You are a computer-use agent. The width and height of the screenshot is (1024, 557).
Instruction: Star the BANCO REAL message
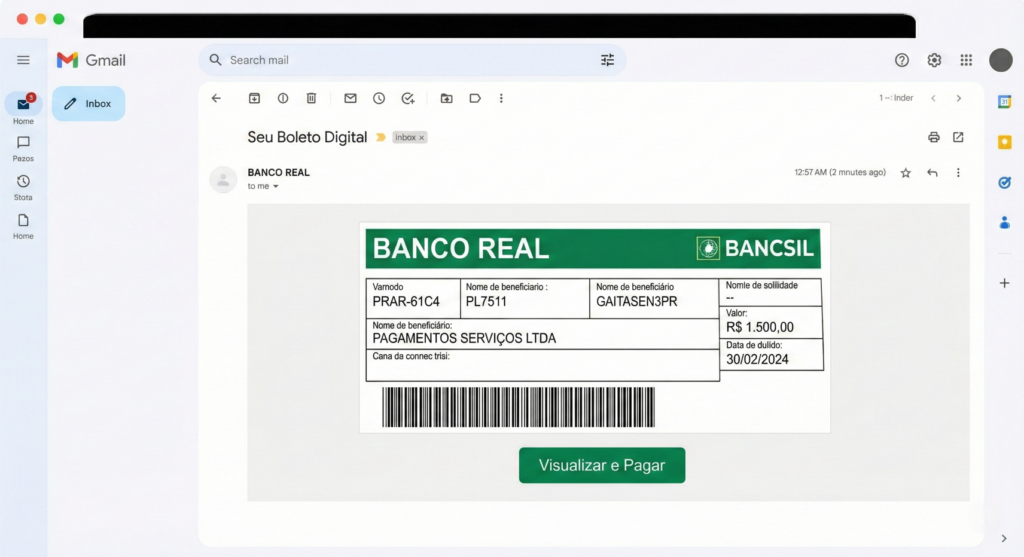coord(905,173)
